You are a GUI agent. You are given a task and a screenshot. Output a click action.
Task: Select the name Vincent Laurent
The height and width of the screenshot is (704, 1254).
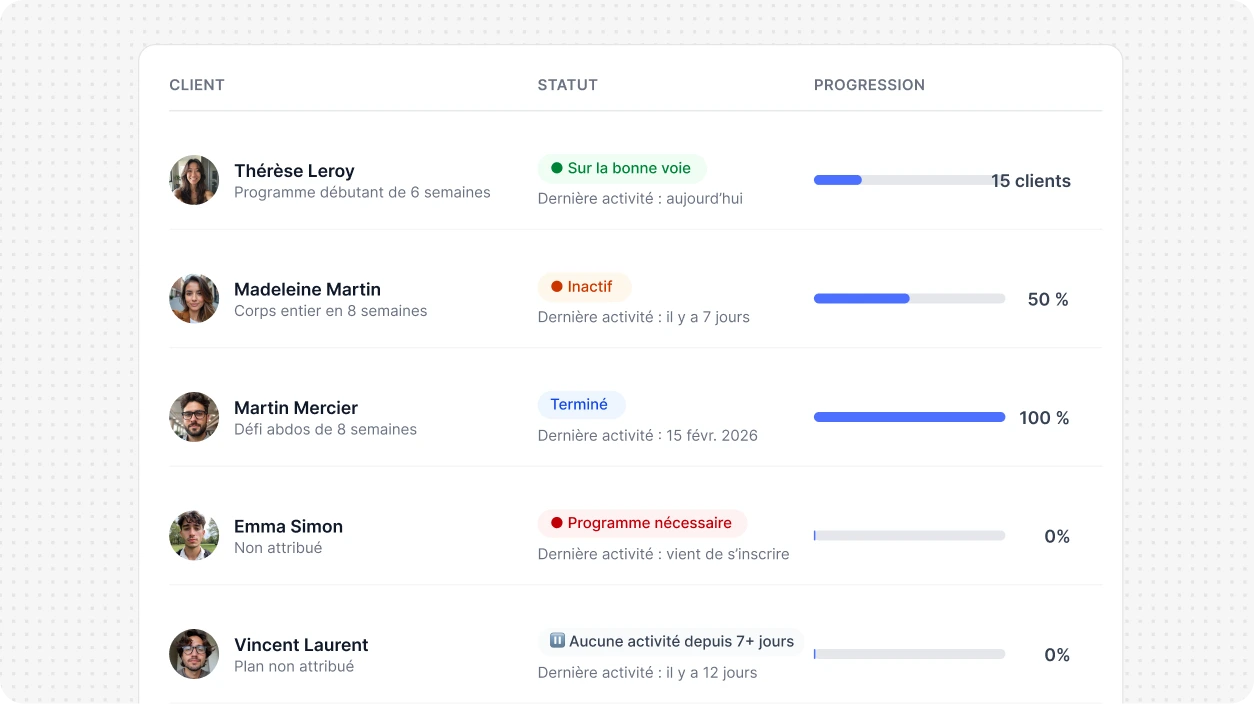tap(301, 645)
